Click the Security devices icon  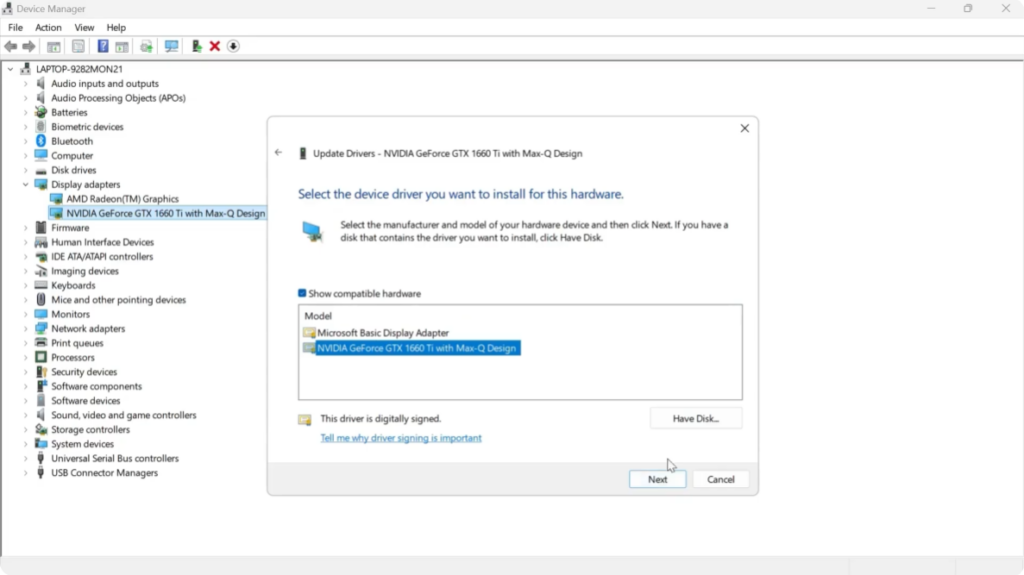coord(40,372)
